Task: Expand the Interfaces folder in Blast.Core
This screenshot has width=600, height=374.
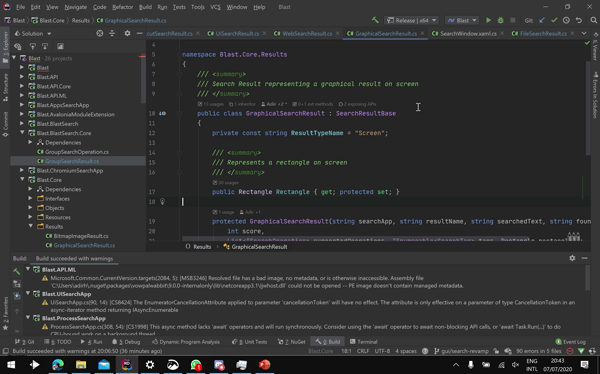Action: tap(30, 198)
